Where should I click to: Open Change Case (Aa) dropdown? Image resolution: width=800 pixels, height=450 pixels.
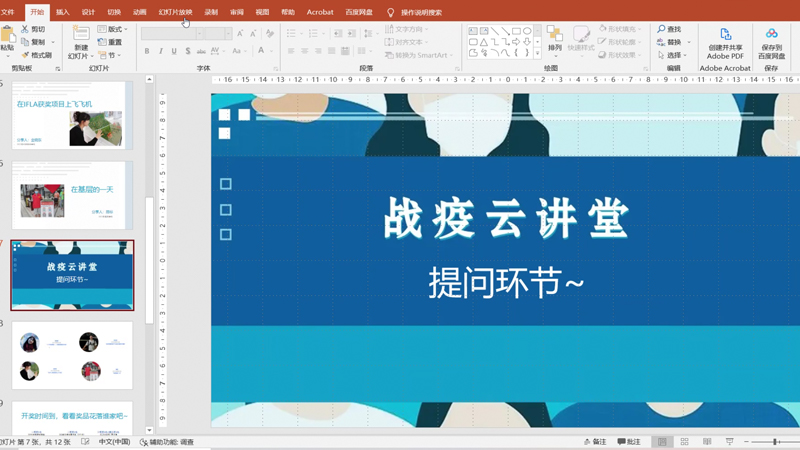pos(238,51)
